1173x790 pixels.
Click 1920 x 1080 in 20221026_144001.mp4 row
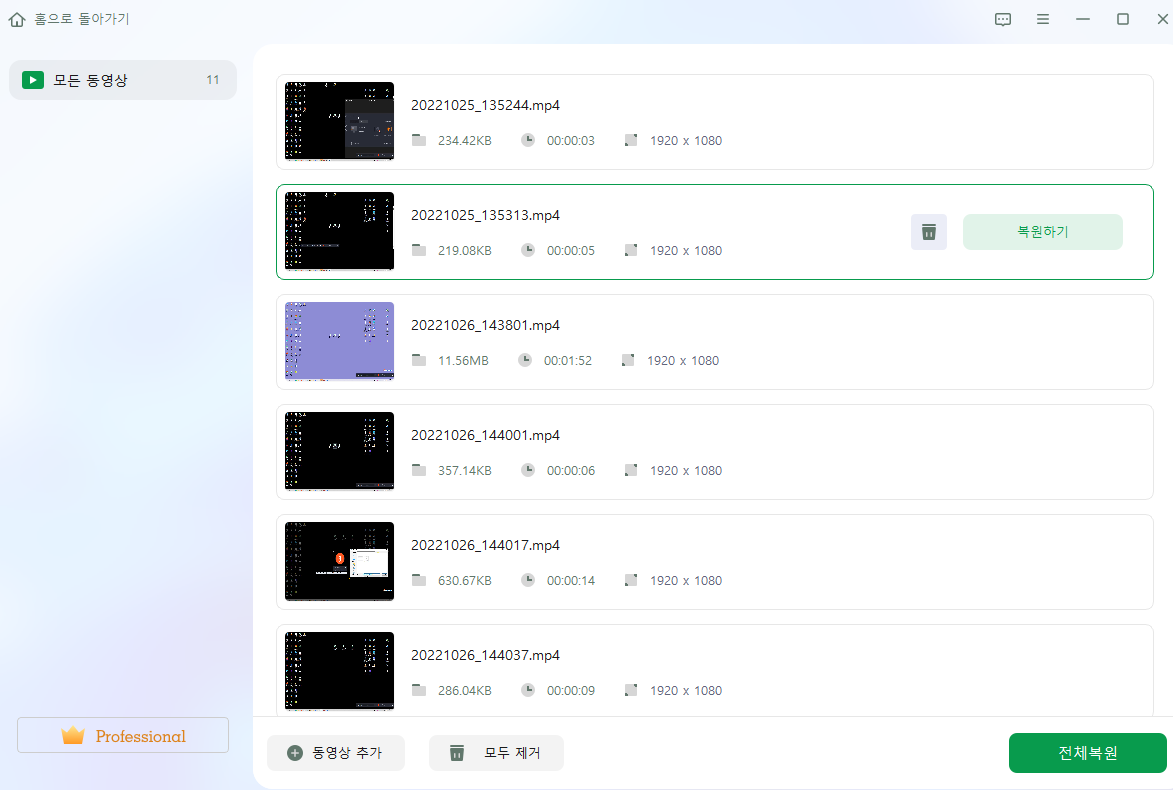[x=686, y=471]
